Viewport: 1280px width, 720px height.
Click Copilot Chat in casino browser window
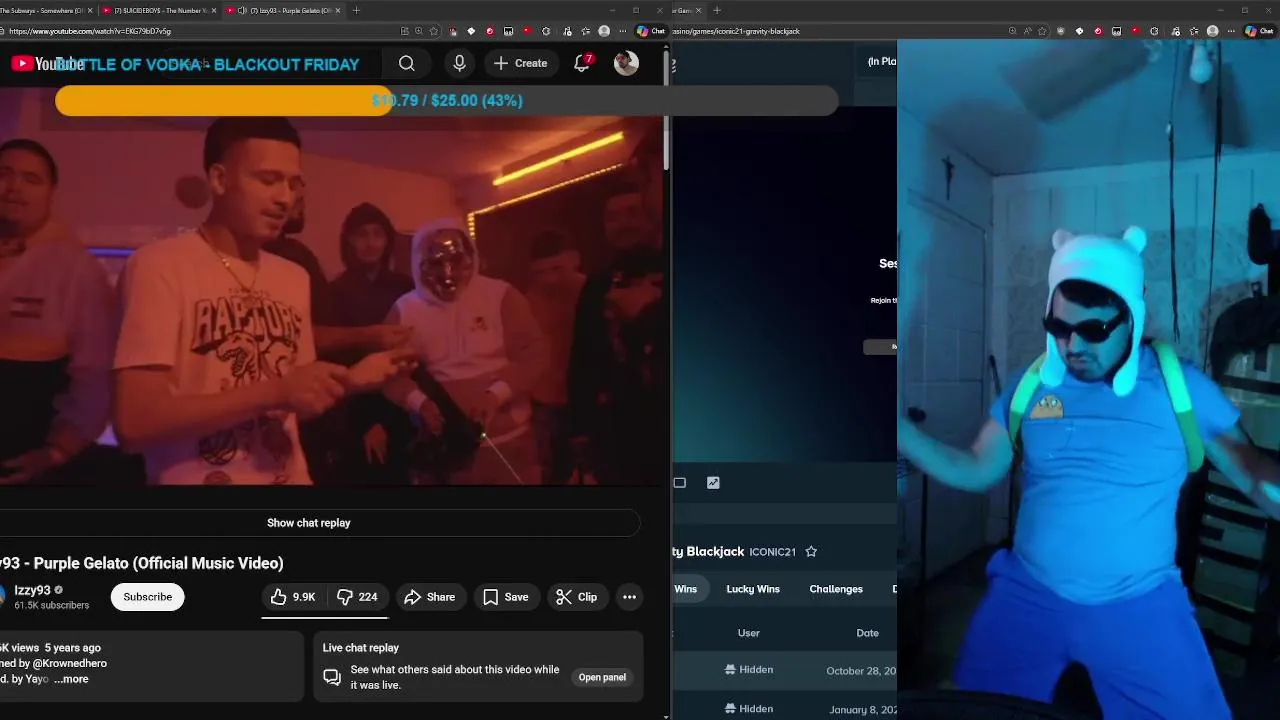click(1258, 31)
